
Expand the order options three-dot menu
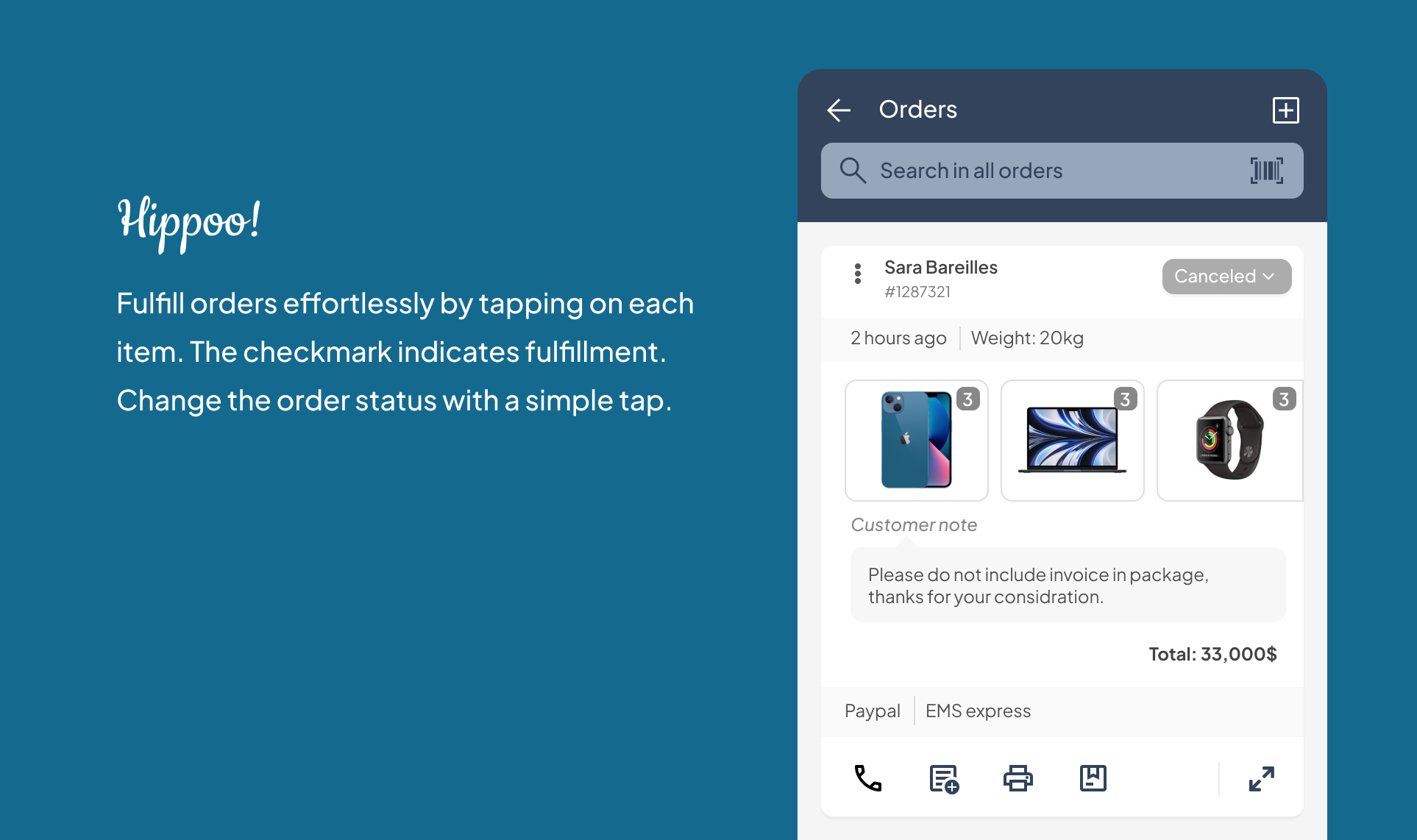pyautogui.click(x=858, y=277)
